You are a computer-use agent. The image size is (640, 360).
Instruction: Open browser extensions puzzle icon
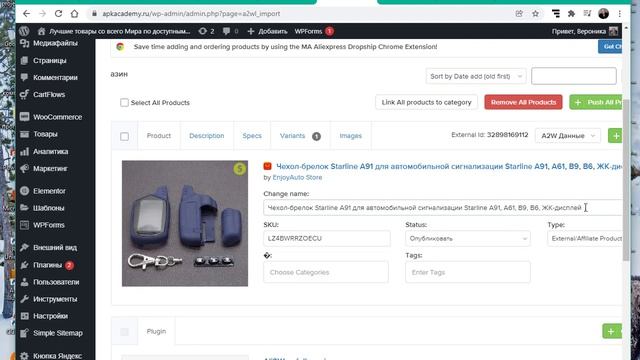[x=571, y=13]
